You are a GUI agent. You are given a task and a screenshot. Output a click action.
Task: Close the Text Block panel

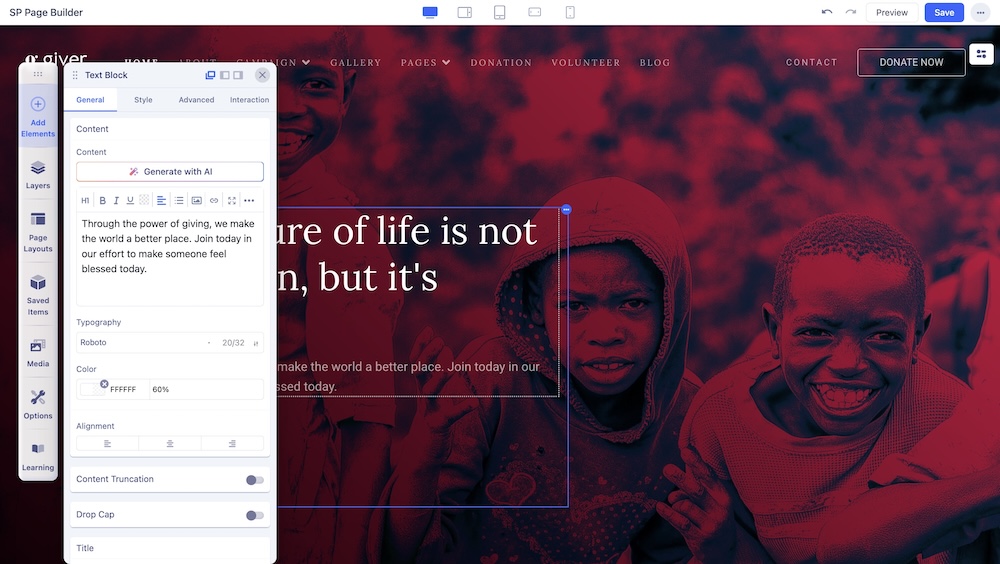[x=262, y=75]
